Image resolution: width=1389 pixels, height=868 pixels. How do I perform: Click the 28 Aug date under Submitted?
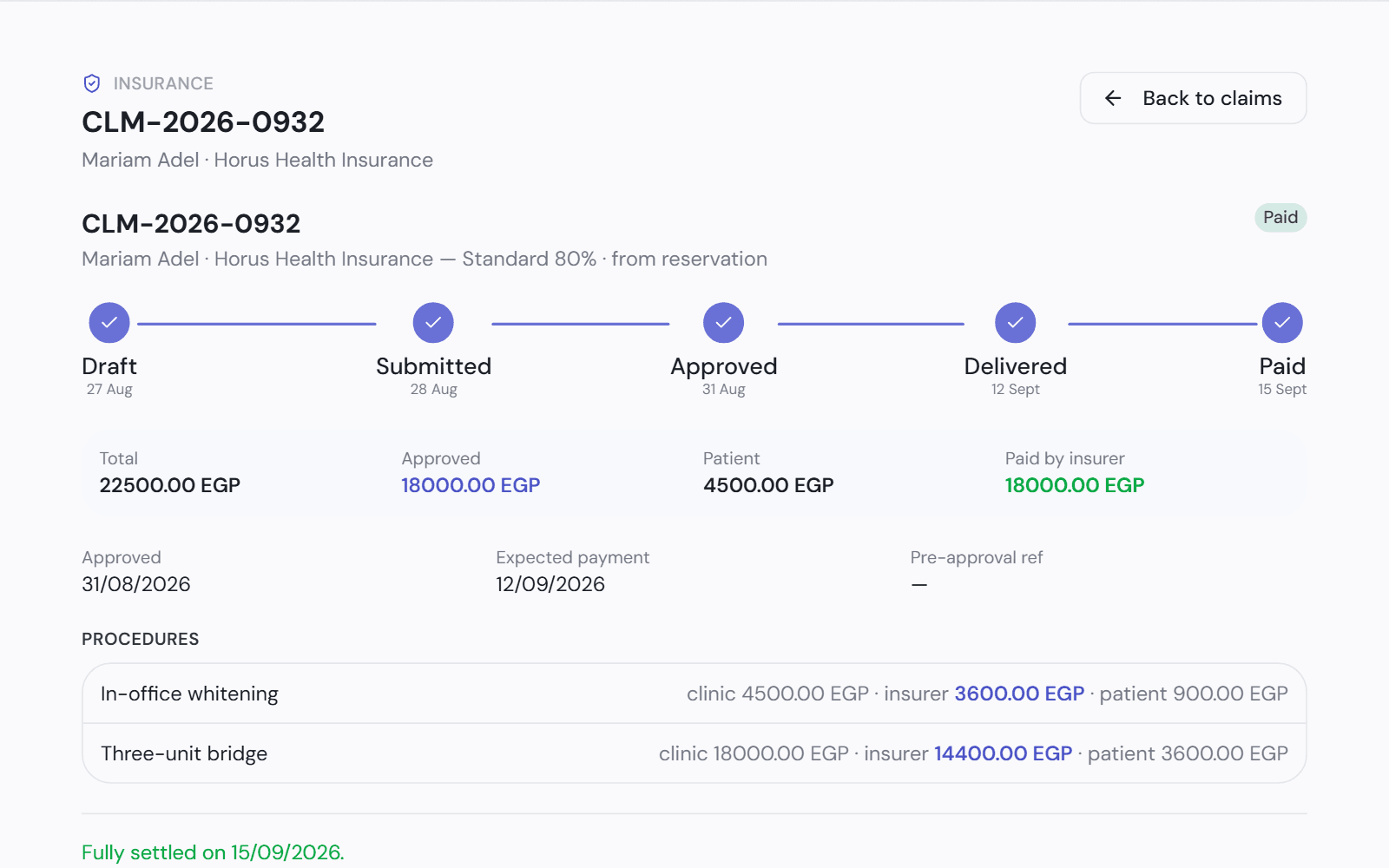[434, 389]
